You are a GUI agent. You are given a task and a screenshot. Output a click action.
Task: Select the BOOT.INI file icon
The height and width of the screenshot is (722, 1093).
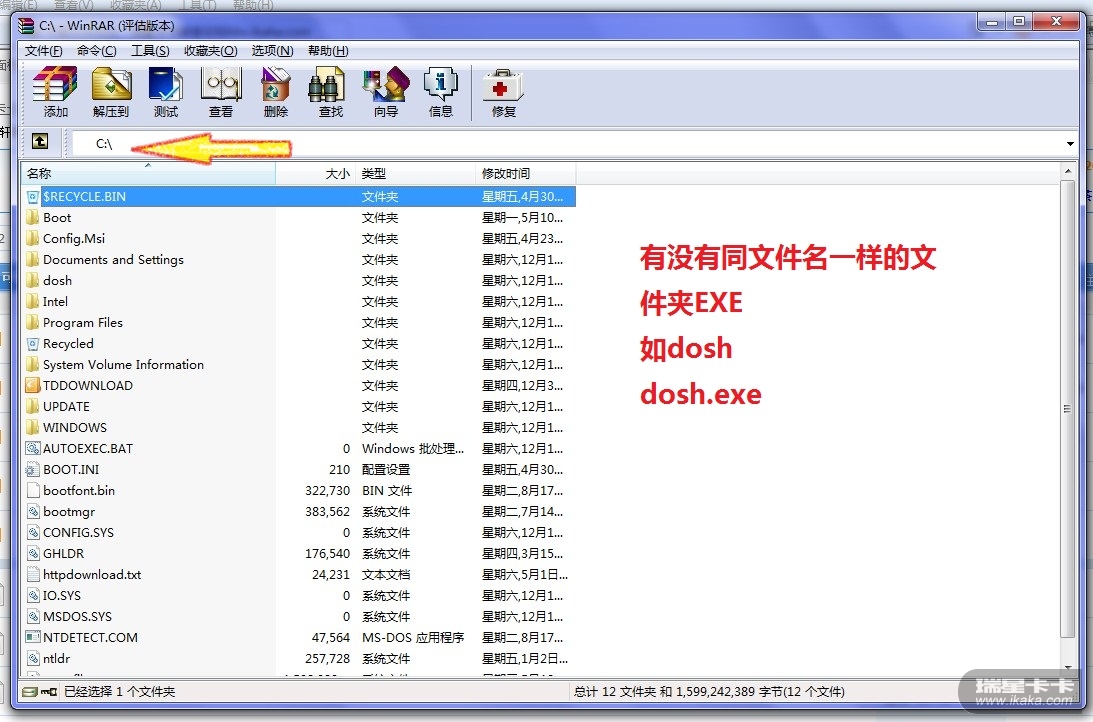[x=33, y=470]
